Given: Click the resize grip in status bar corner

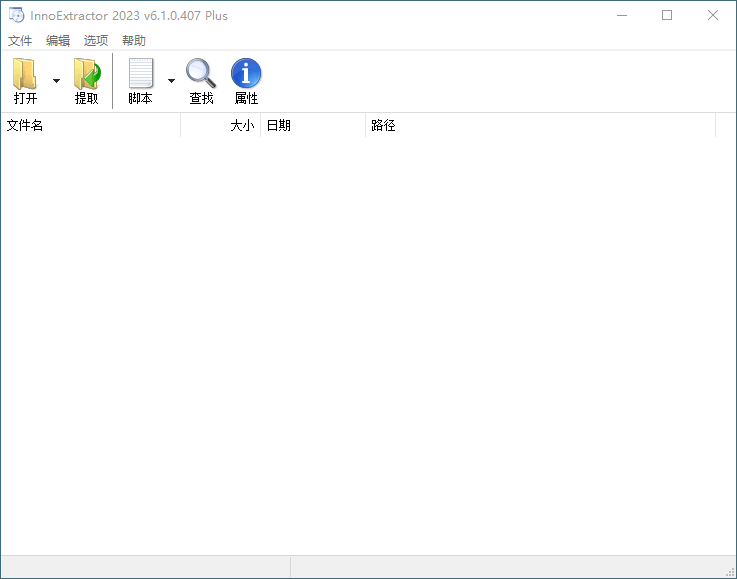Looking at the screenshot, I should tap(730, 571).
